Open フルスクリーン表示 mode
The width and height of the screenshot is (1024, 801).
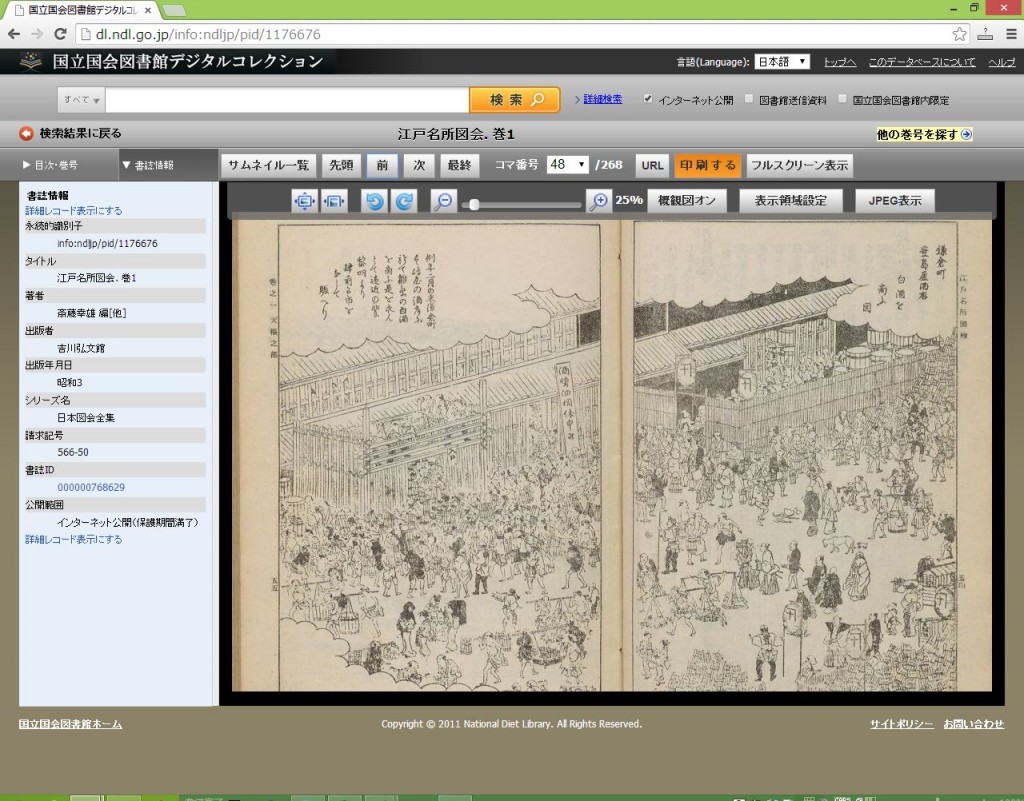pyautogui.click(x=799, y=165)
